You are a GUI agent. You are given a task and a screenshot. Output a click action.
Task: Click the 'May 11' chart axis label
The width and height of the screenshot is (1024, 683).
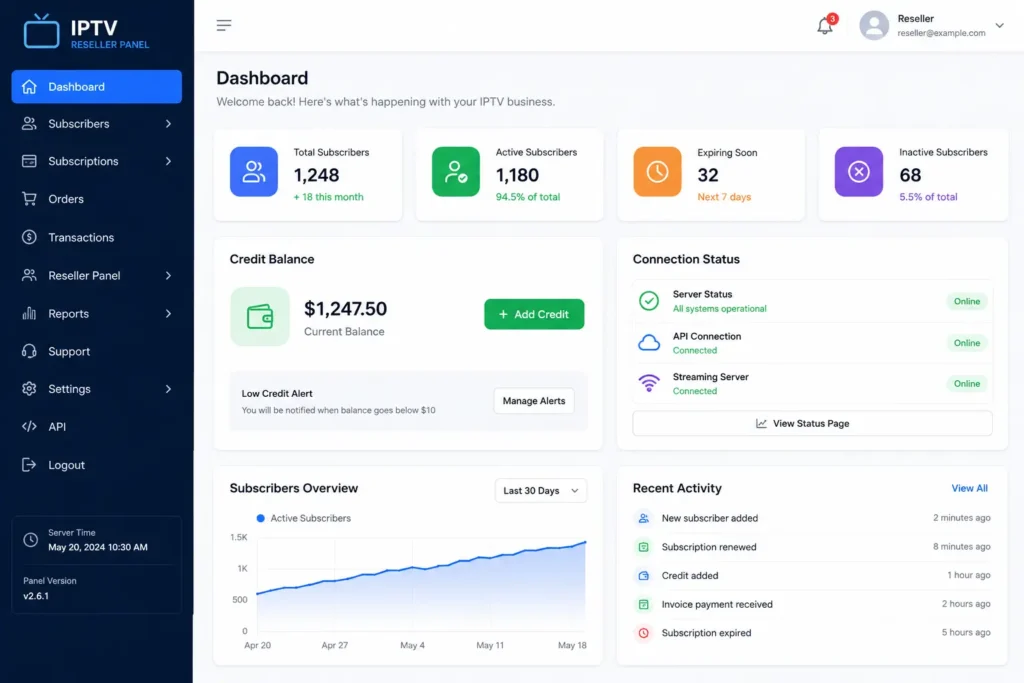(x=490, y=645)
